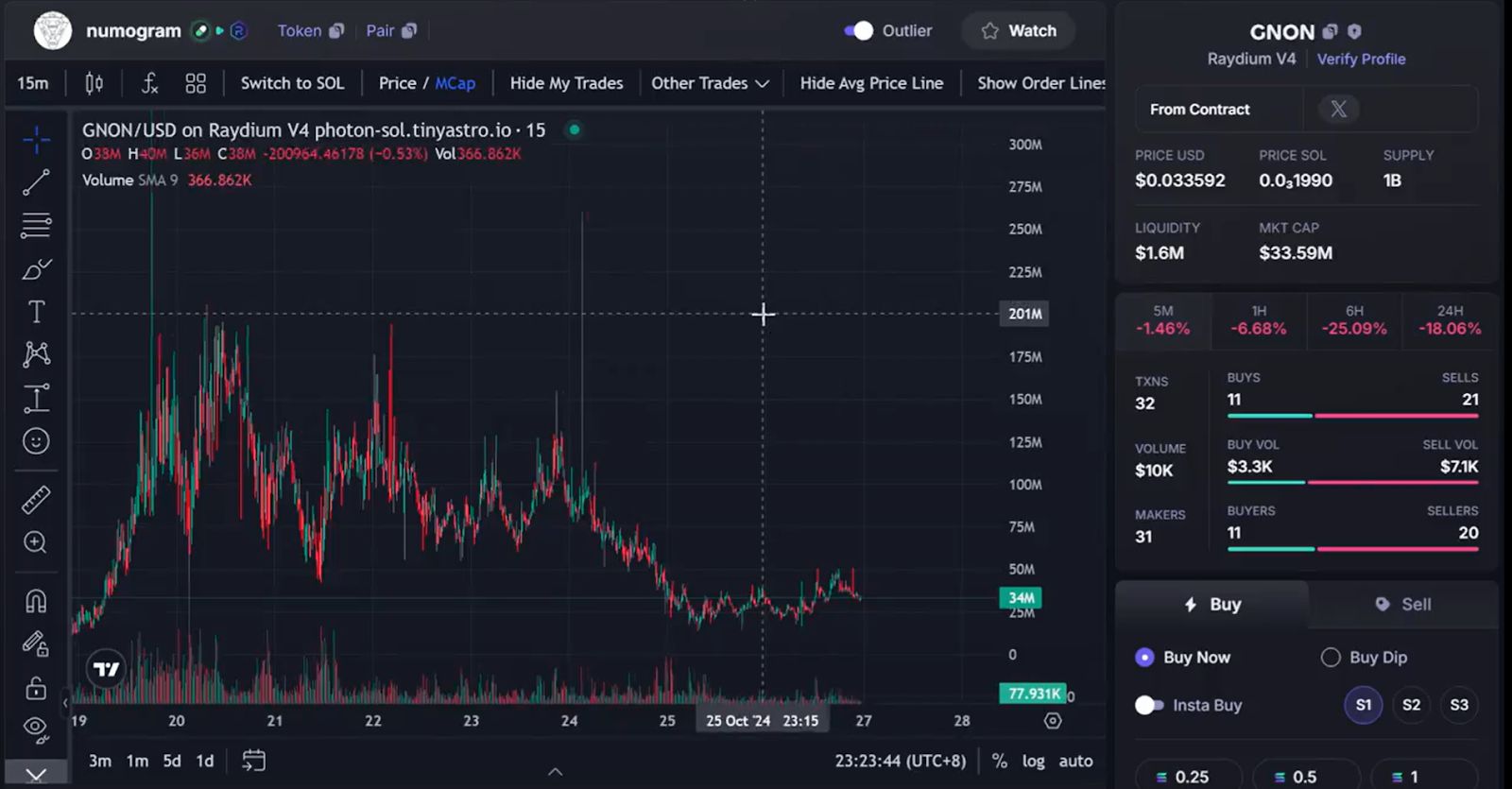
Task: Set date range to 1d
Action: 205,761
